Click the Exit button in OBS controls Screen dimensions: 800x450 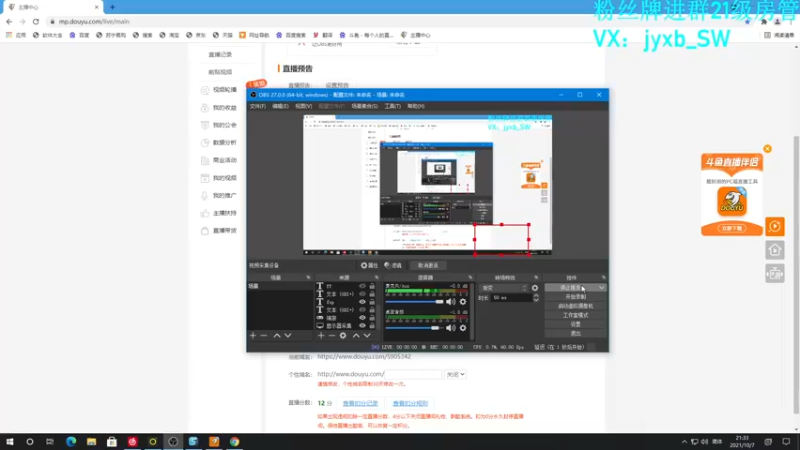coord(576,334)
